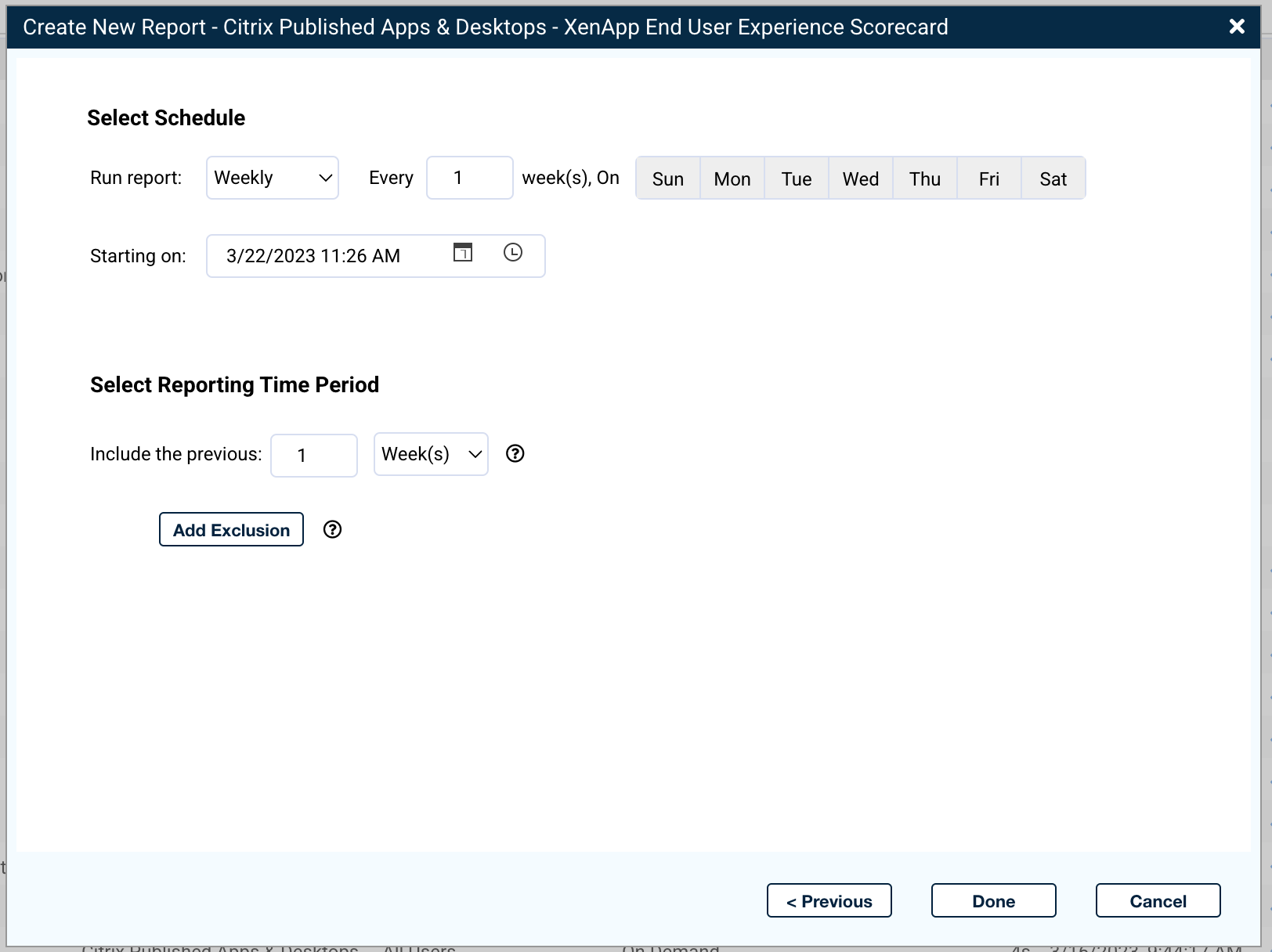Open the Run report Weekly dropdown
1272x952 pixels.
pos(273,178)
